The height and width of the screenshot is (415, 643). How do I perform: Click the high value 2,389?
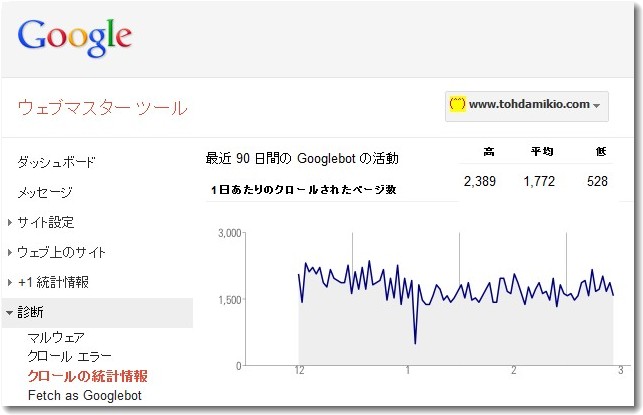point(480,181)
